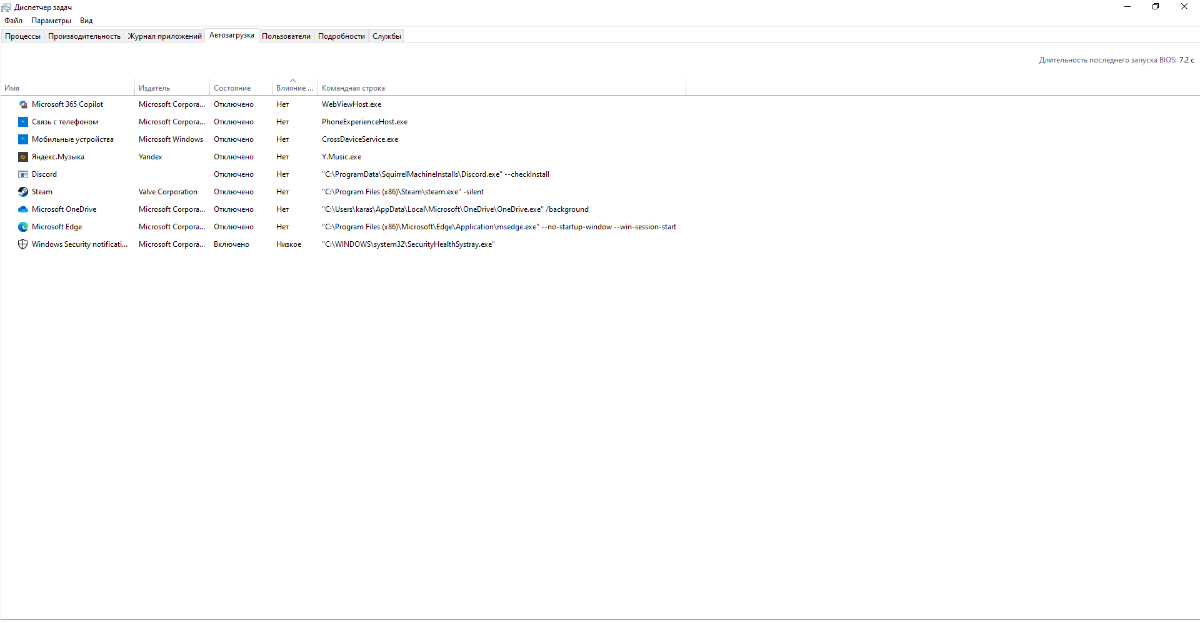
Task: Click the BIOS last startup duration text
Action: (1117, 60)
